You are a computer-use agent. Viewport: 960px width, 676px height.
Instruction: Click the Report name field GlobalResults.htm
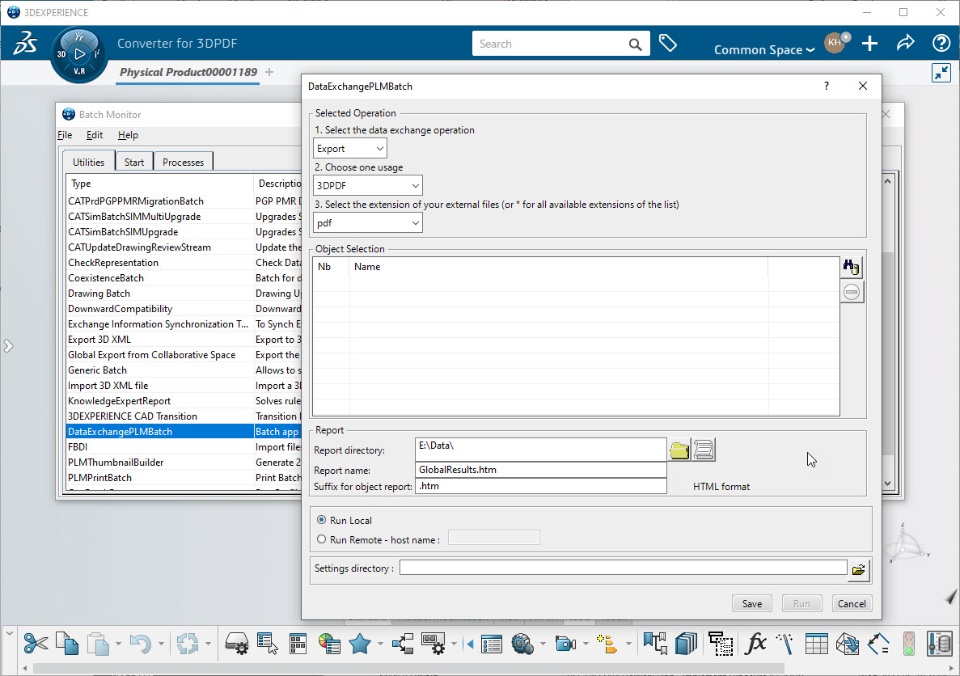click(x=541, y=470)
